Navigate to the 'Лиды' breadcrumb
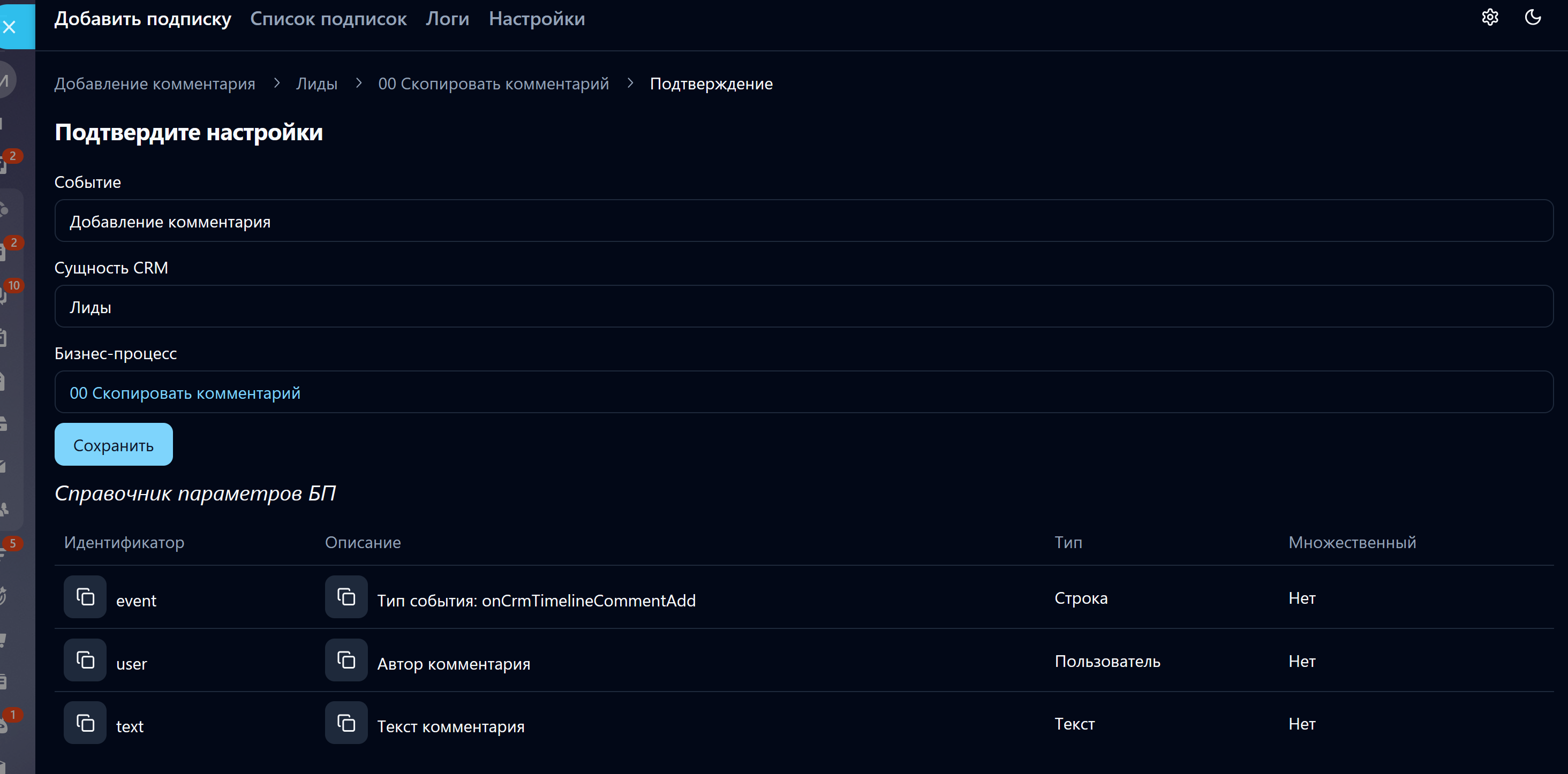 (316, 84)
